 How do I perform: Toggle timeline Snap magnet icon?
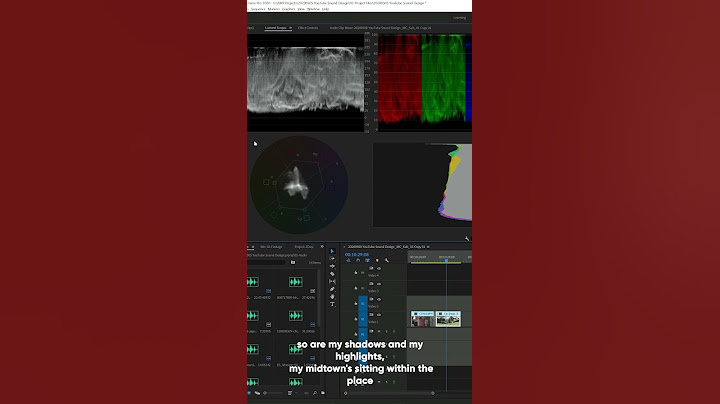[x=358, y=260]
